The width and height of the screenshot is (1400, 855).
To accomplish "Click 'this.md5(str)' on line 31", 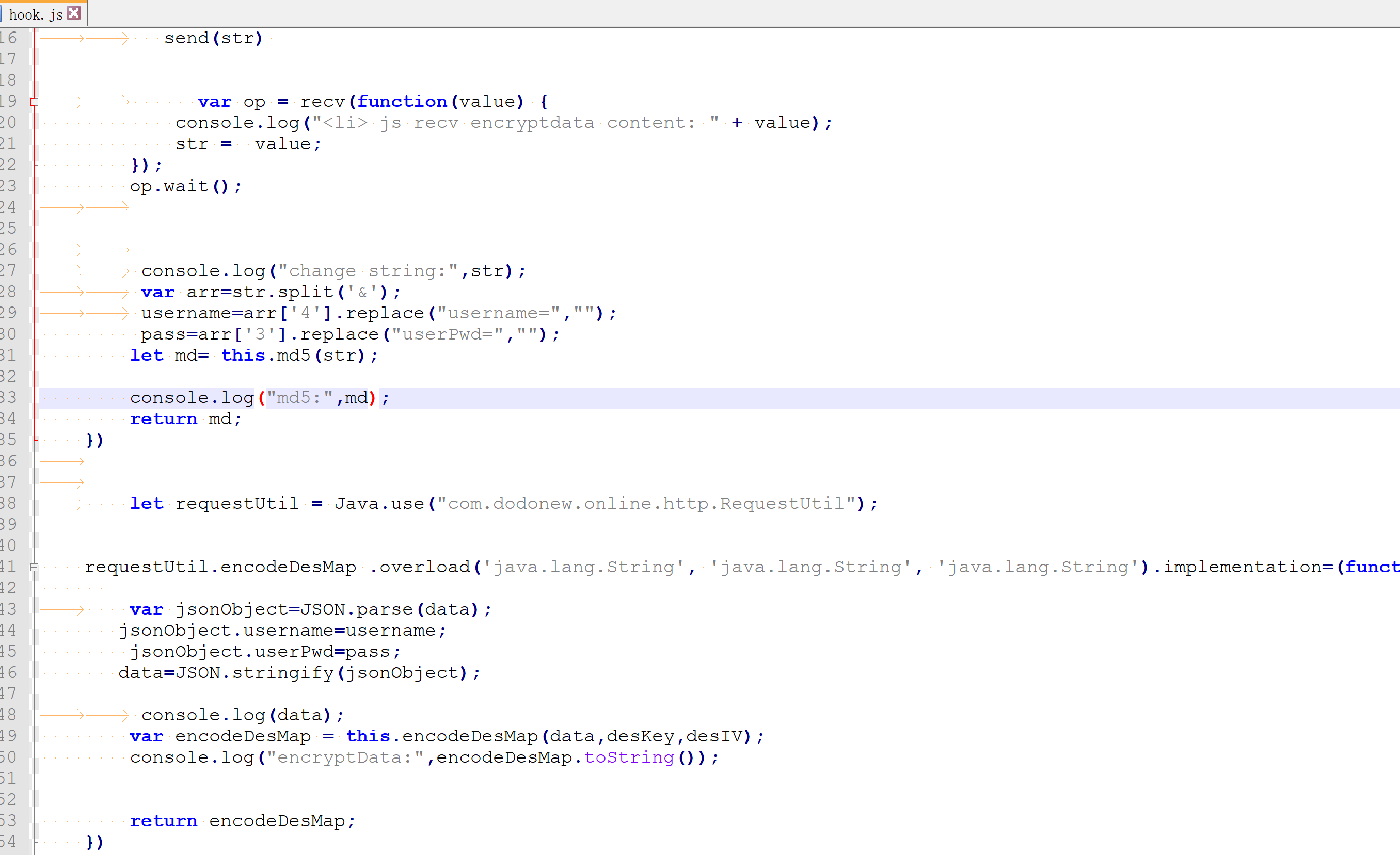I will point(293,356).
